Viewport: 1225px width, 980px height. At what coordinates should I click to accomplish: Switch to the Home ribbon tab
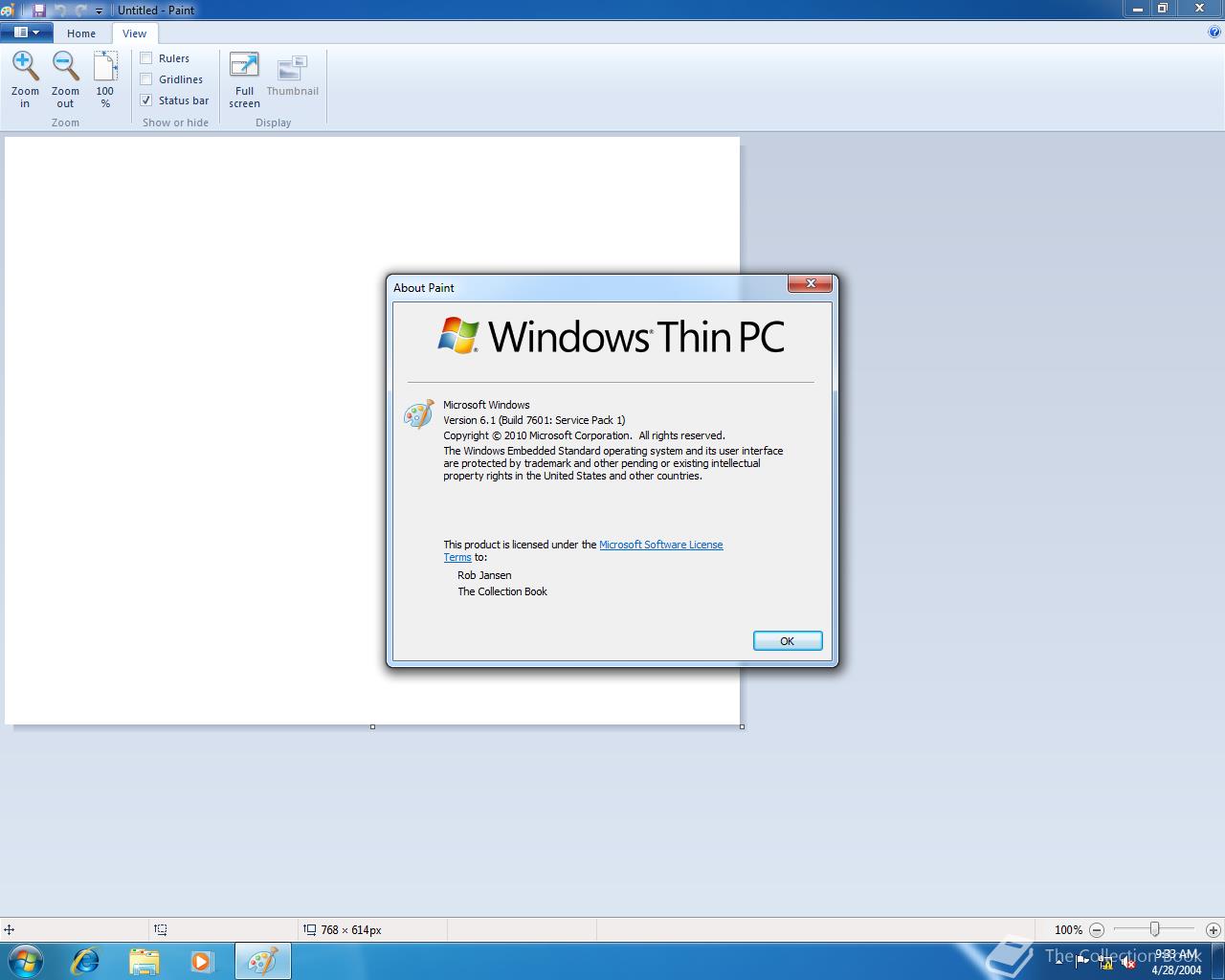[81, 33]
